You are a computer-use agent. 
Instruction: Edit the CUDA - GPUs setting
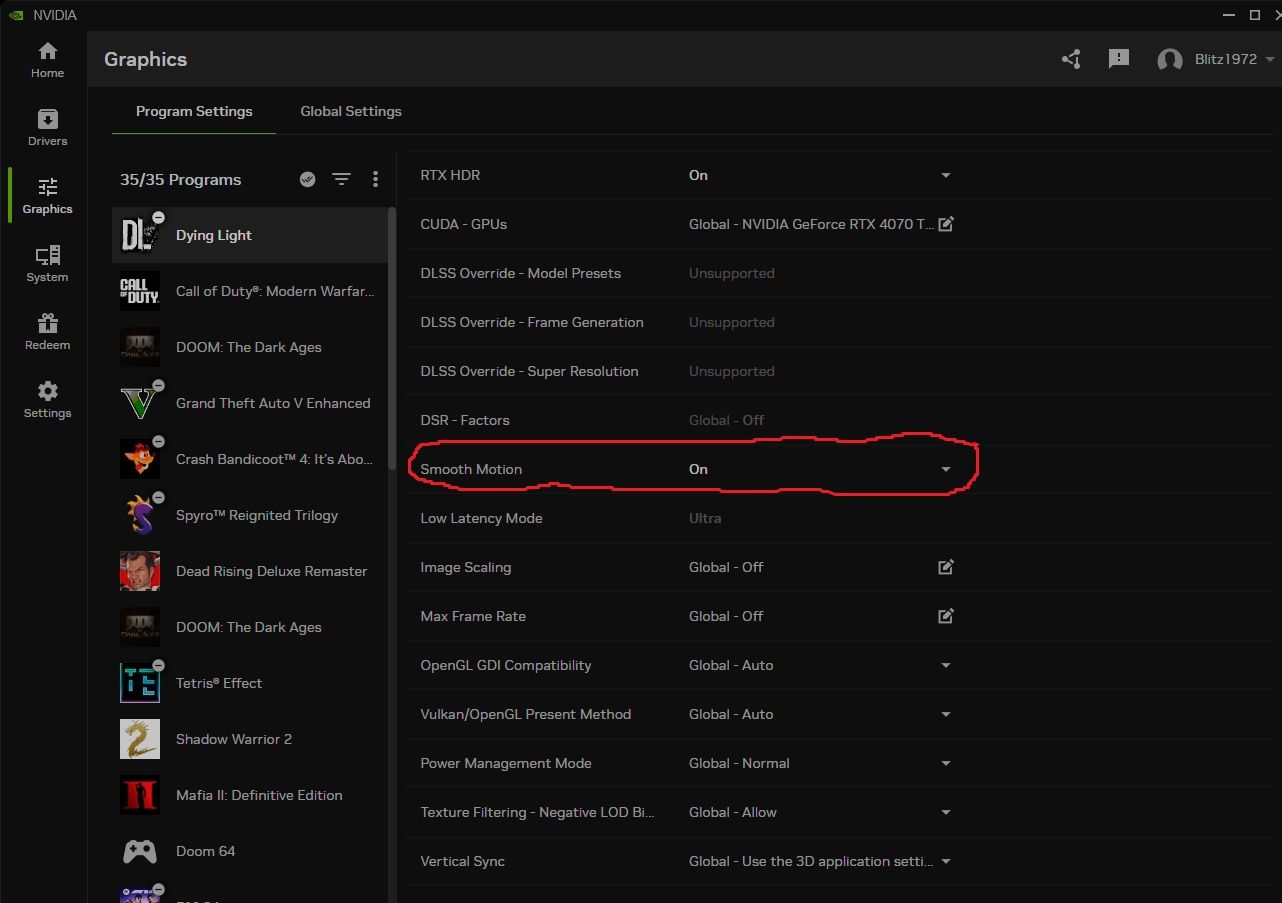pyautogui.click(x=946, y=224)
